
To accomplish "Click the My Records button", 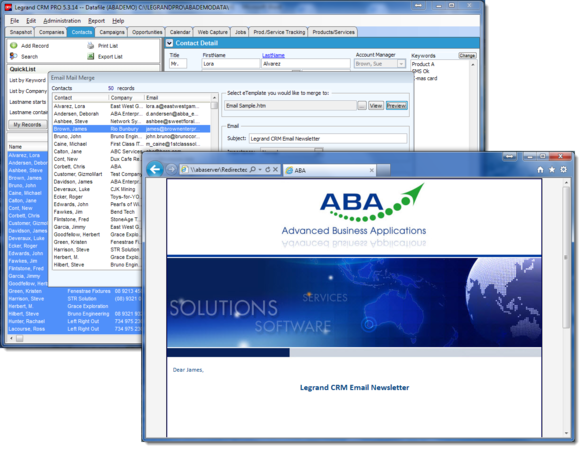I will coord(27,125).
